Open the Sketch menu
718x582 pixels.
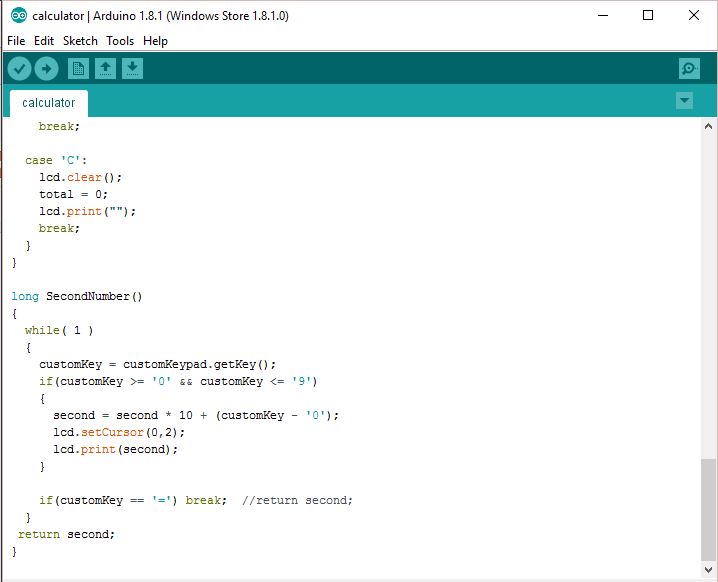(x=80, y=41)
